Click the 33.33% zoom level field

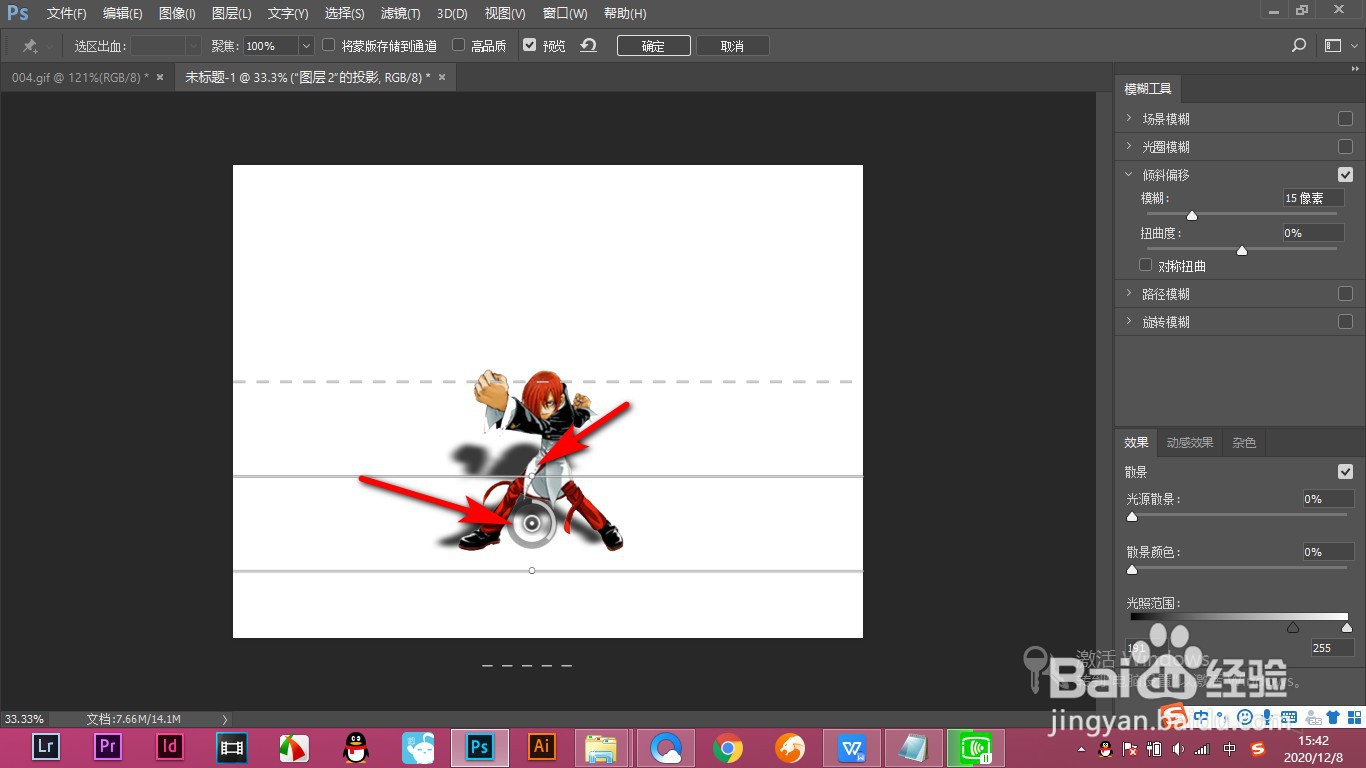(x=24, y=719)
